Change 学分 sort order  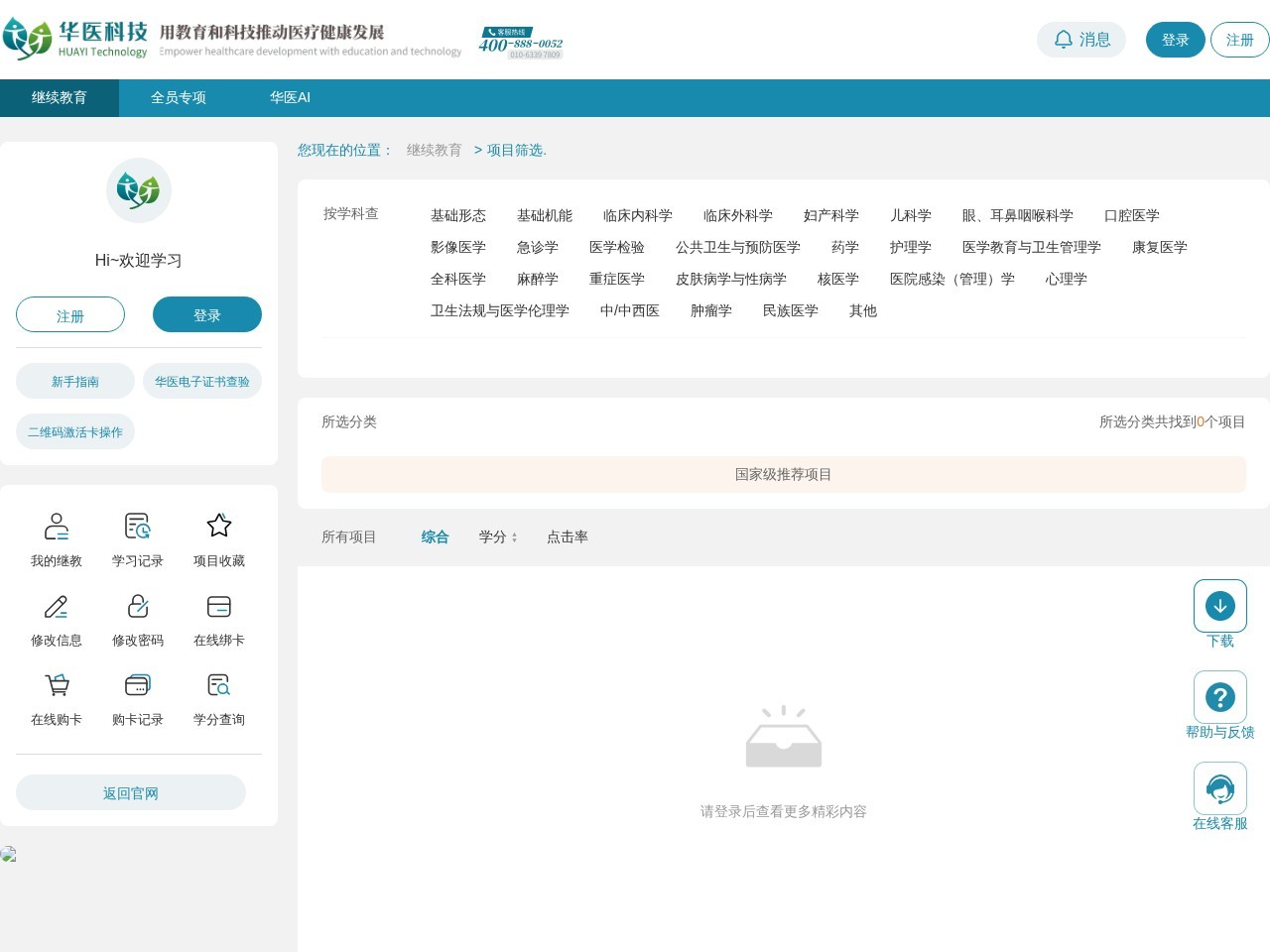pyautogui.click(x=498, y=536)
